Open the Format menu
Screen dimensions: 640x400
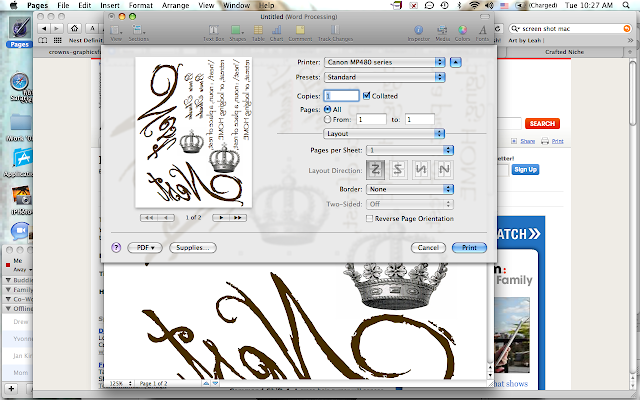click(140, 5)
